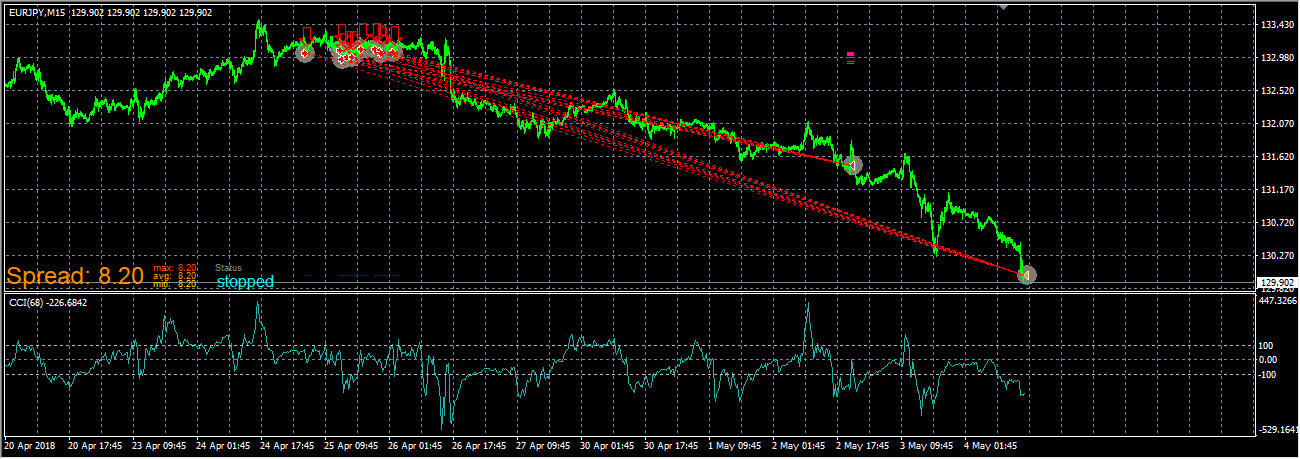Click the min: 8.20 spread value
Image resolution: width=1300 pixels, height=459 pixels.
(175, 284)
